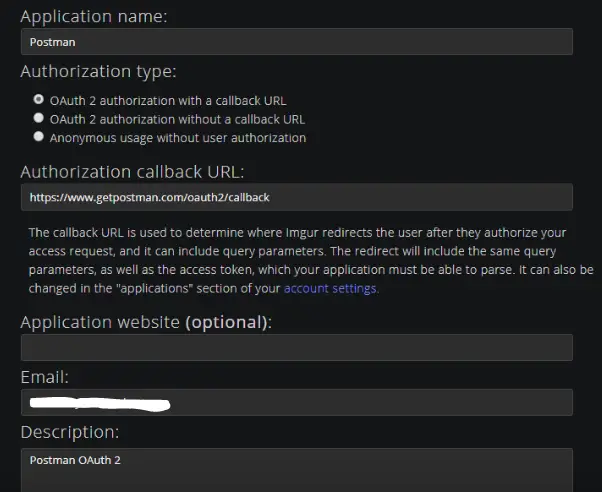Focus the Application website optional field
Viewport: 602px width, 492px height.
(x=297, y=347)
